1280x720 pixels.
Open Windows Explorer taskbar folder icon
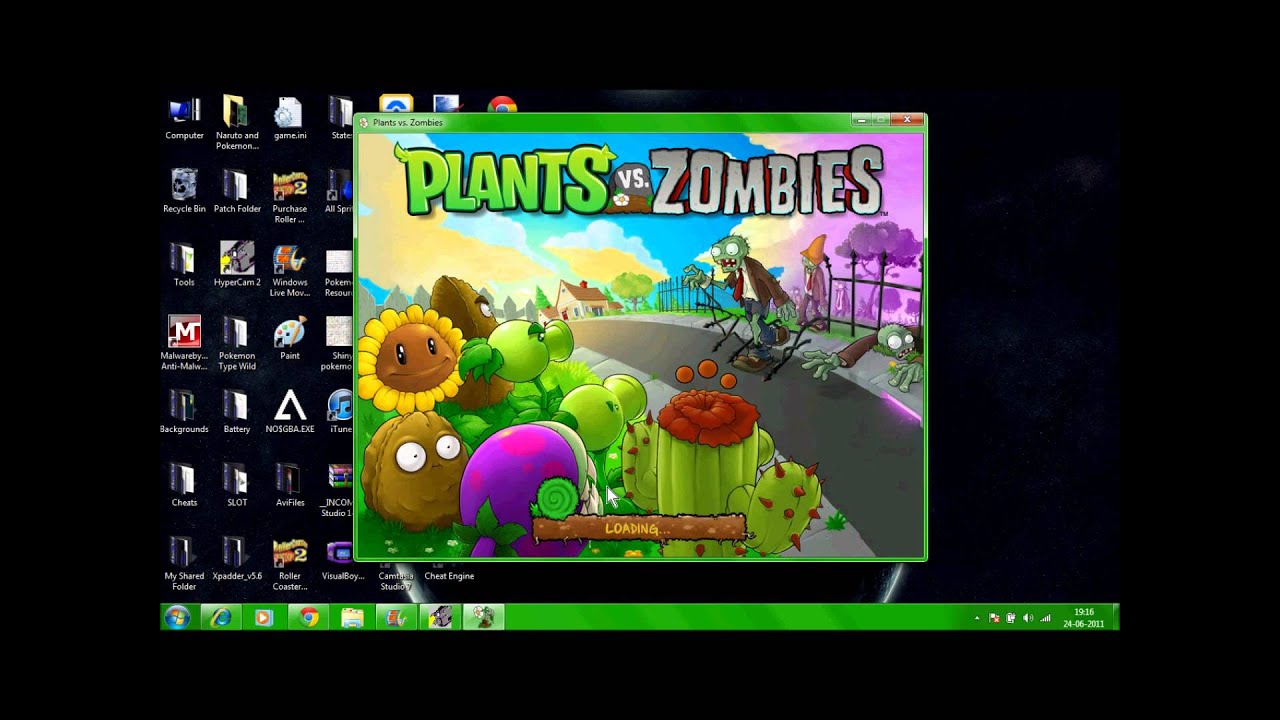coord(352,617)
